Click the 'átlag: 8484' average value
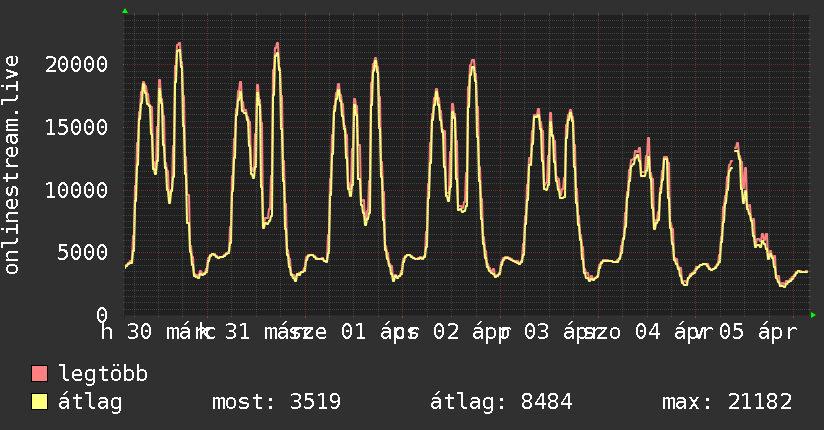This screenshot has height=430, width=824. pos(501,402)
